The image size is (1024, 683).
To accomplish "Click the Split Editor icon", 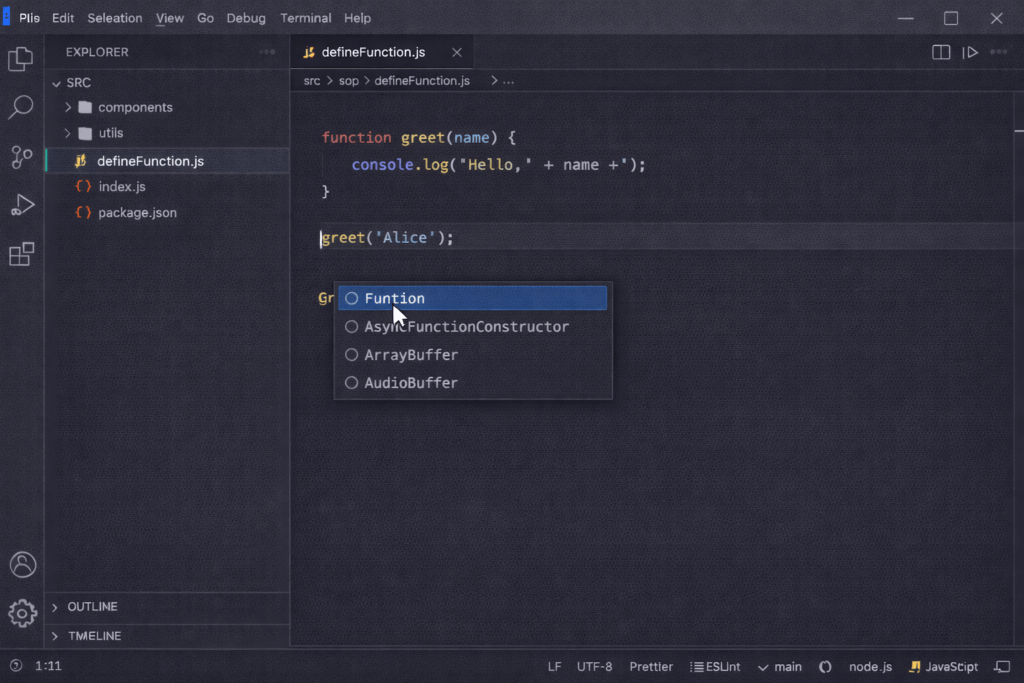I will coord(941,52).
